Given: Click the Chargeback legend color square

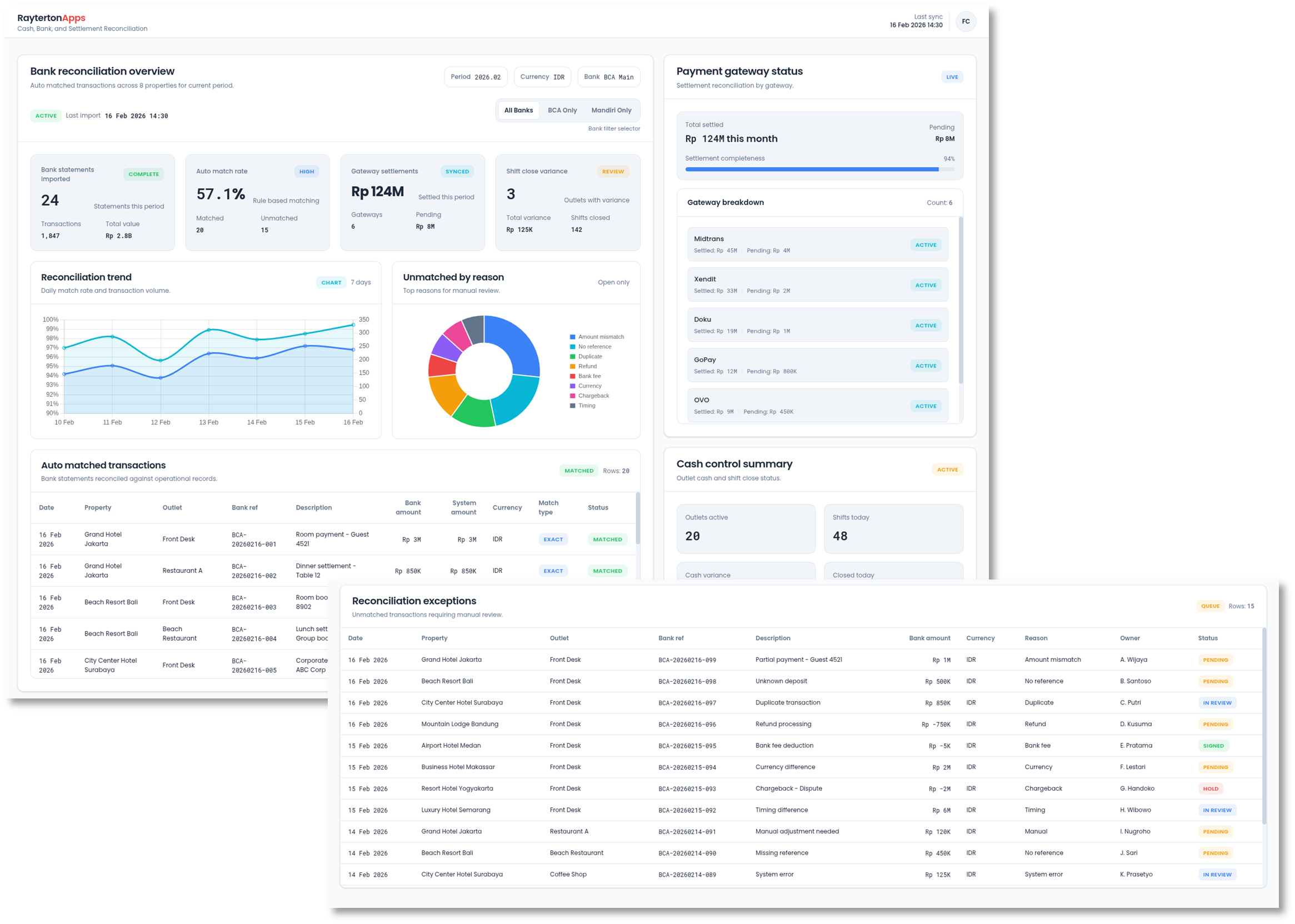Looking at the screenshot, I should tap(572, 396).
